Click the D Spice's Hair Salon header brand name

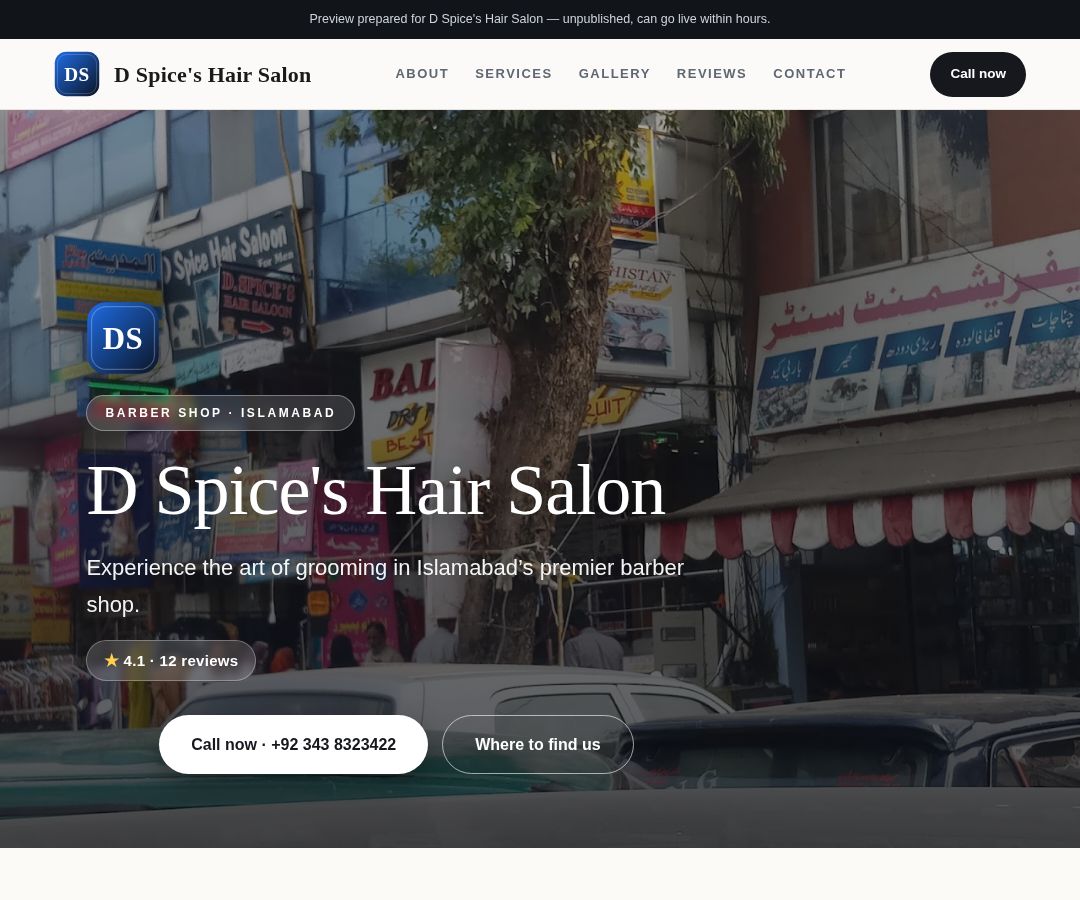tap(212, 74)
